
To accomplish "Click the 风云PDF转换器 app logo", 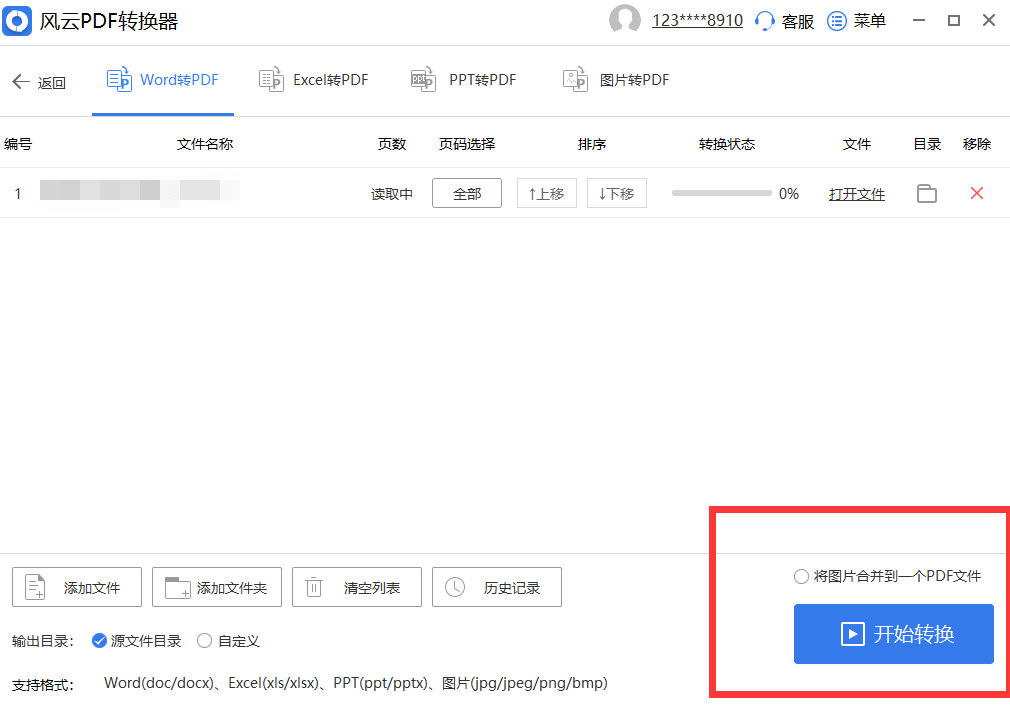I will (17, 21).
